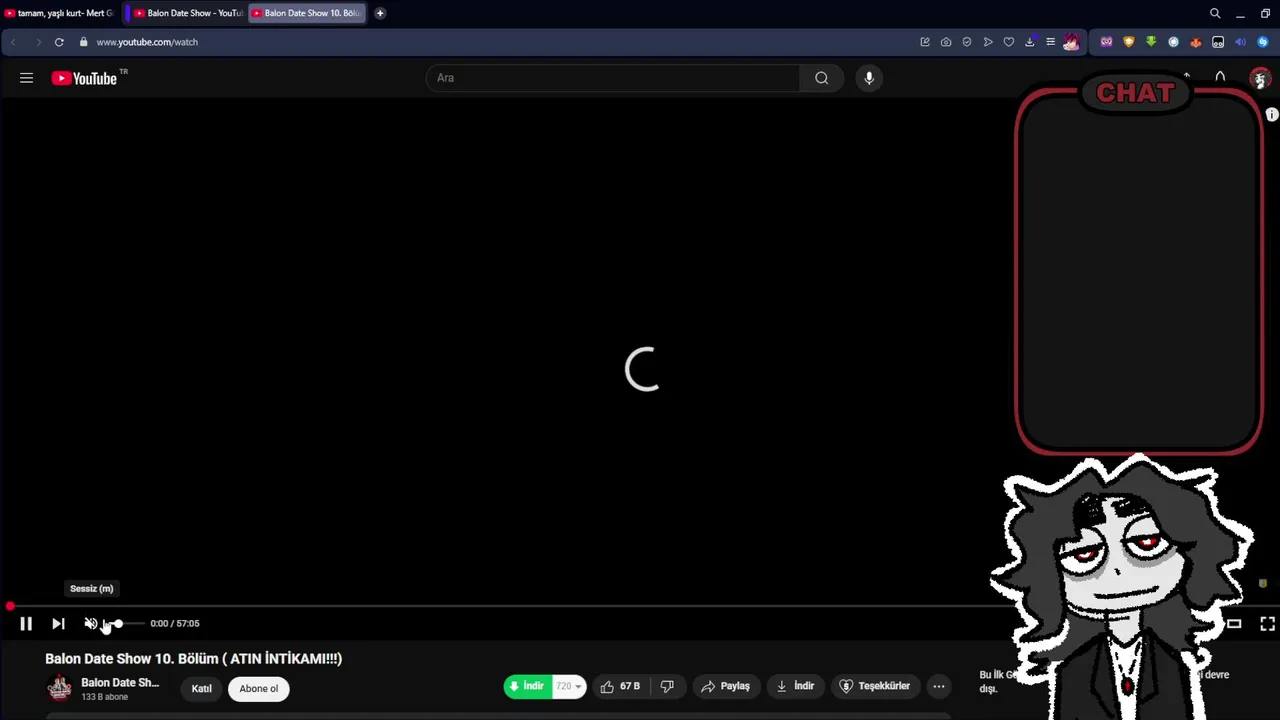
Task: Click the lock site-info icon in address bar
Action: tap(84, 42)
